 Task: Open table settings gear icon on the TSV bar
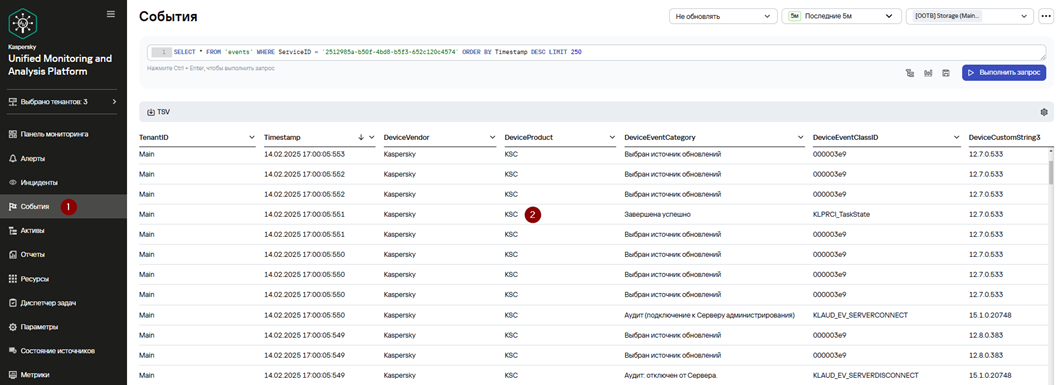1044,112
